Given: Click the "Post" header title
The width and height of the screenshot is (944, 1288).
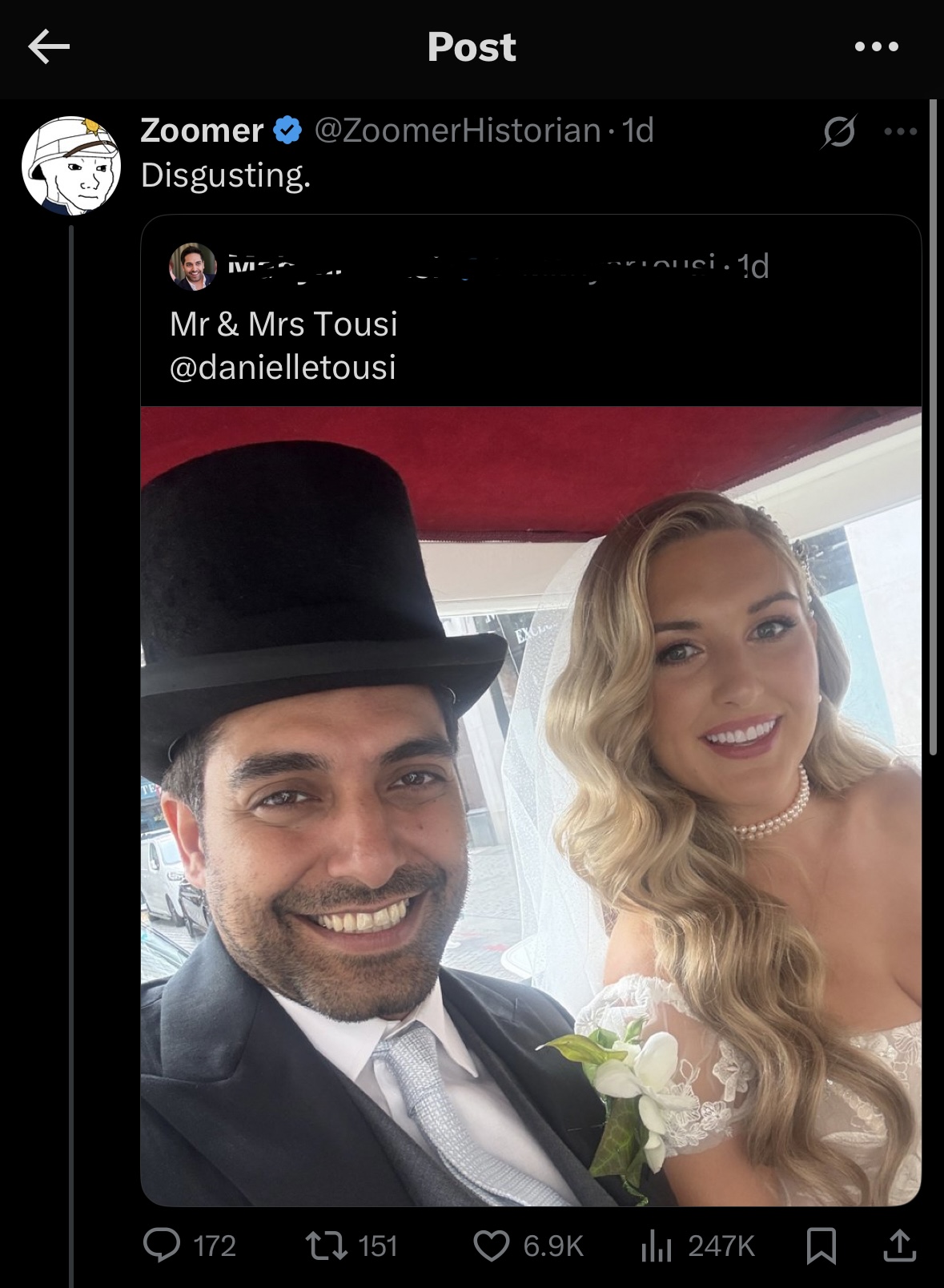Looking at the screenshot, I should tap(472, 46).
